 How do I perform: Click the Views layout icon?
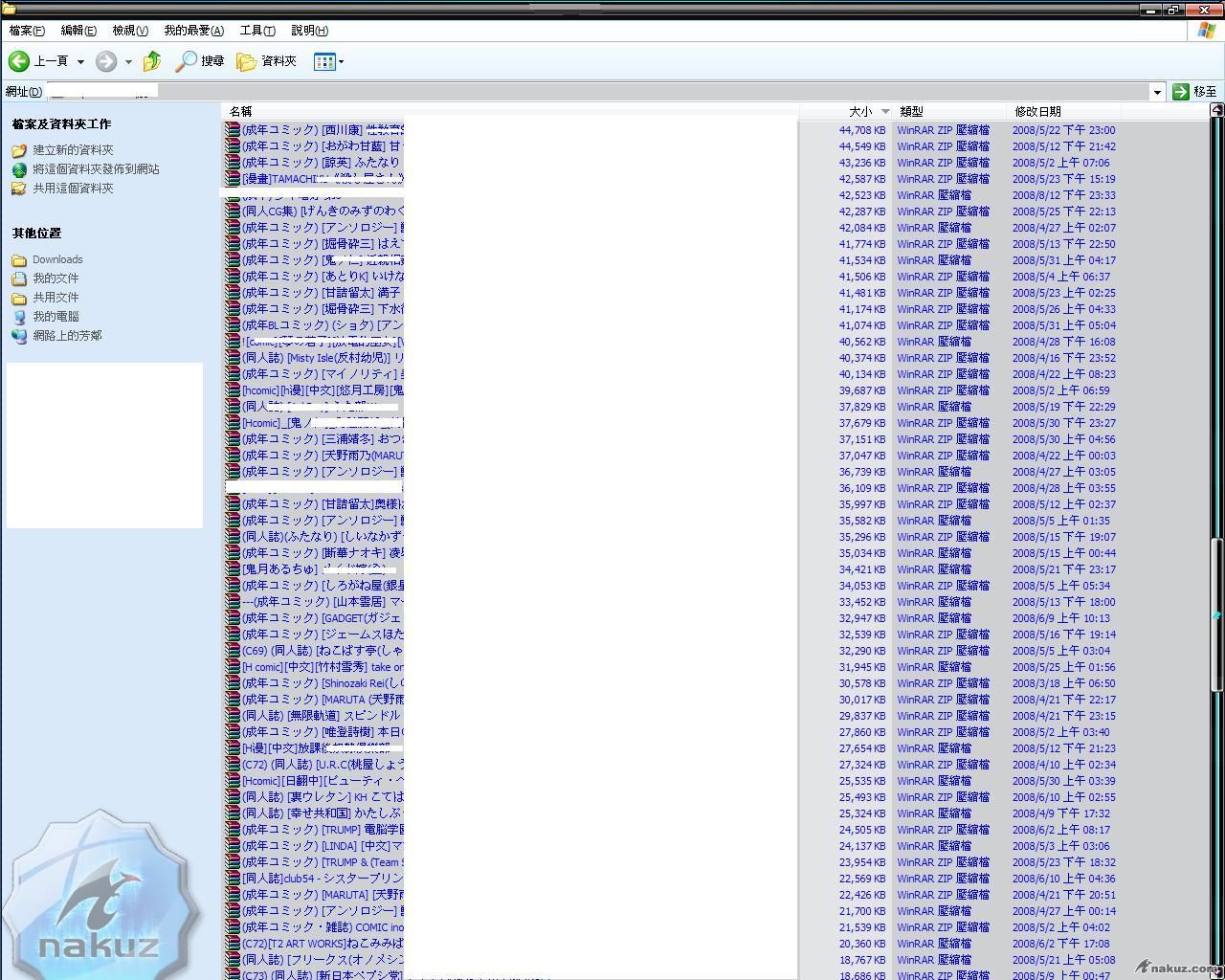tap(324, 61)
